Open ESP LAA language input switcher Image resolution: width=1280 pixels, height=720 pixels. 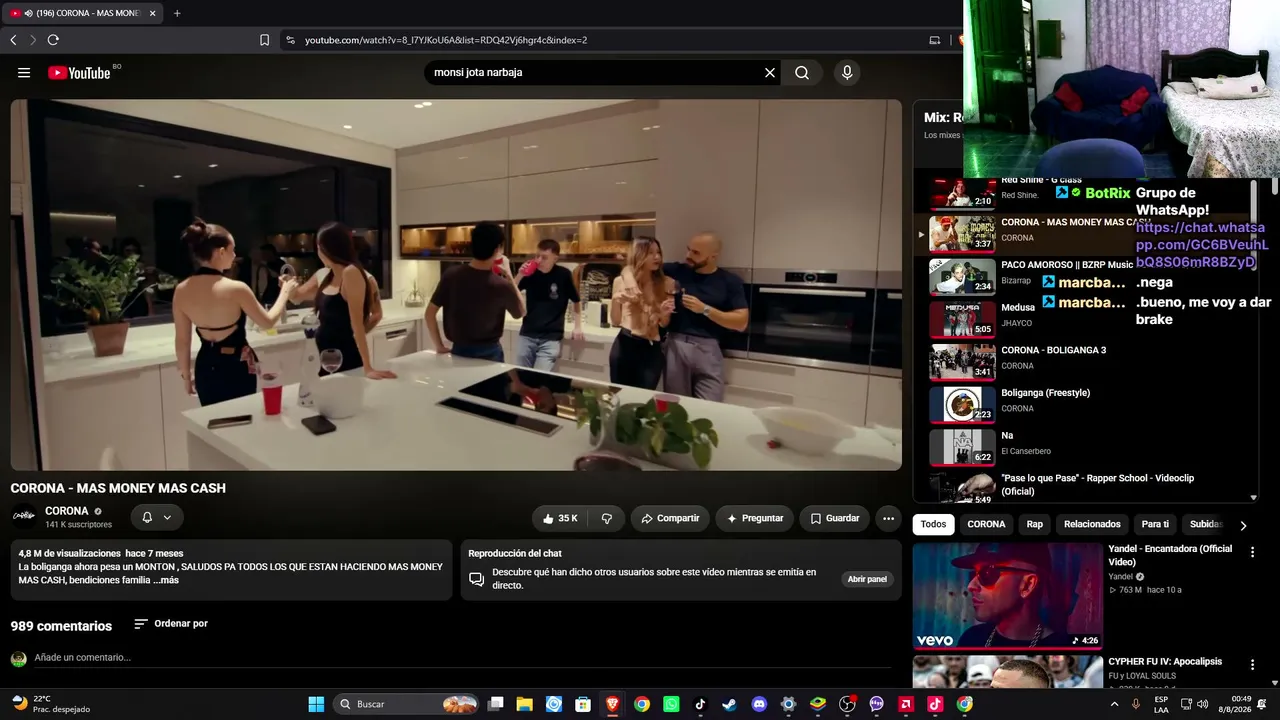(x=1161, y=704)
